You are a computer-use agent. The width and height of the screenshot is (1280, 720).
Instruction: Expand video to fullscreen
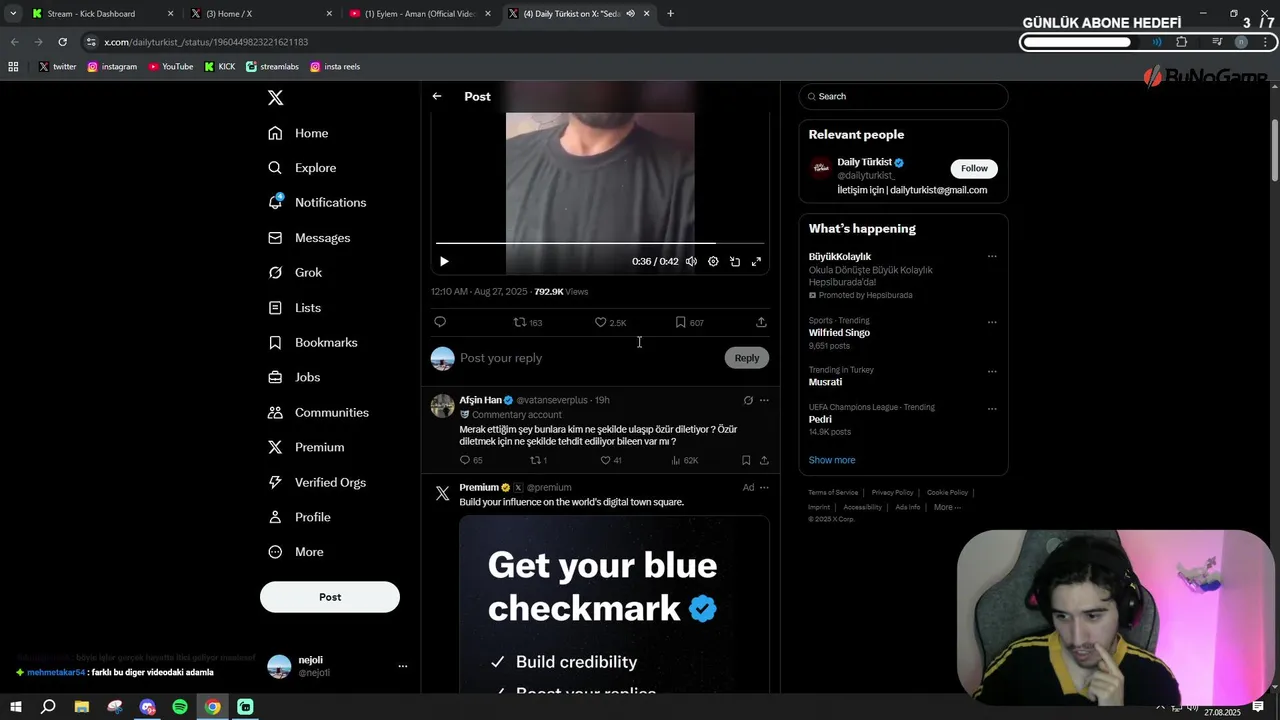[756, 261]
